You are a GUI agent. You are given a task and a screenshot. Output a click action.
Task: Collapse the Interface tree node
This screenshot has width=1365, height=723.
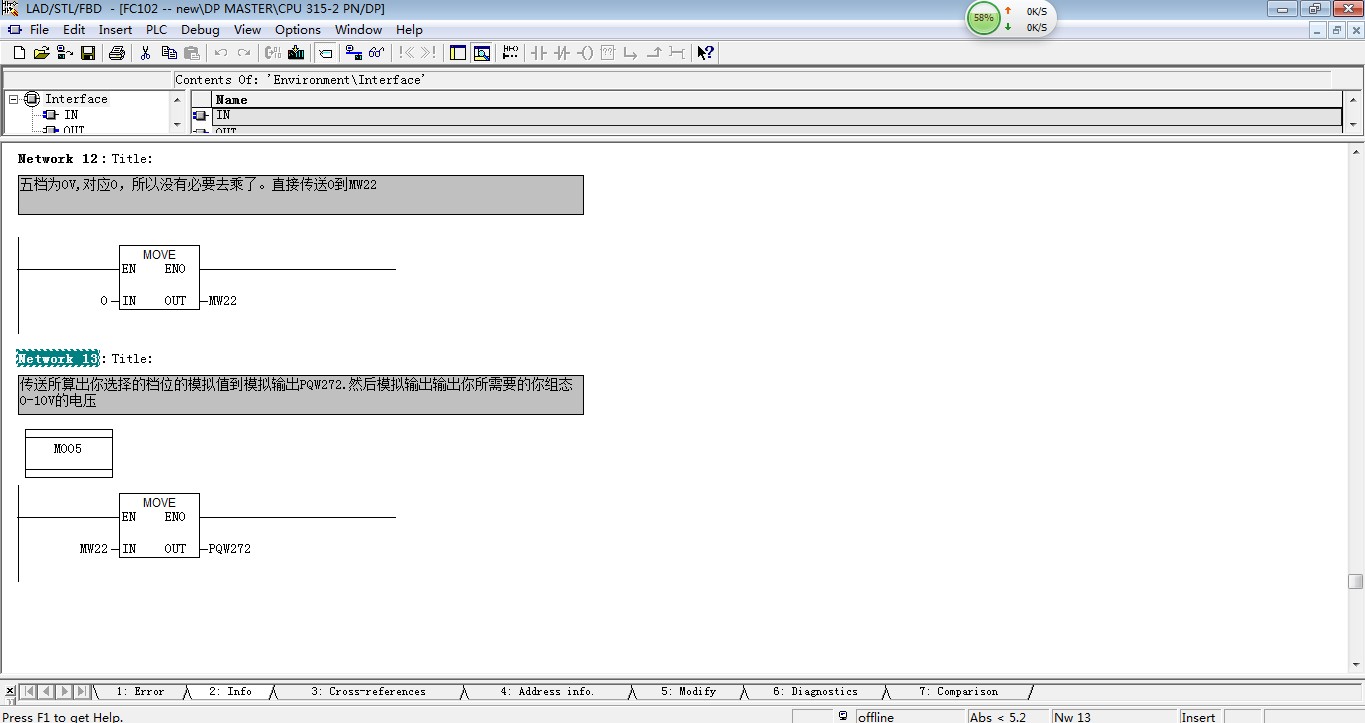[14, 99]
